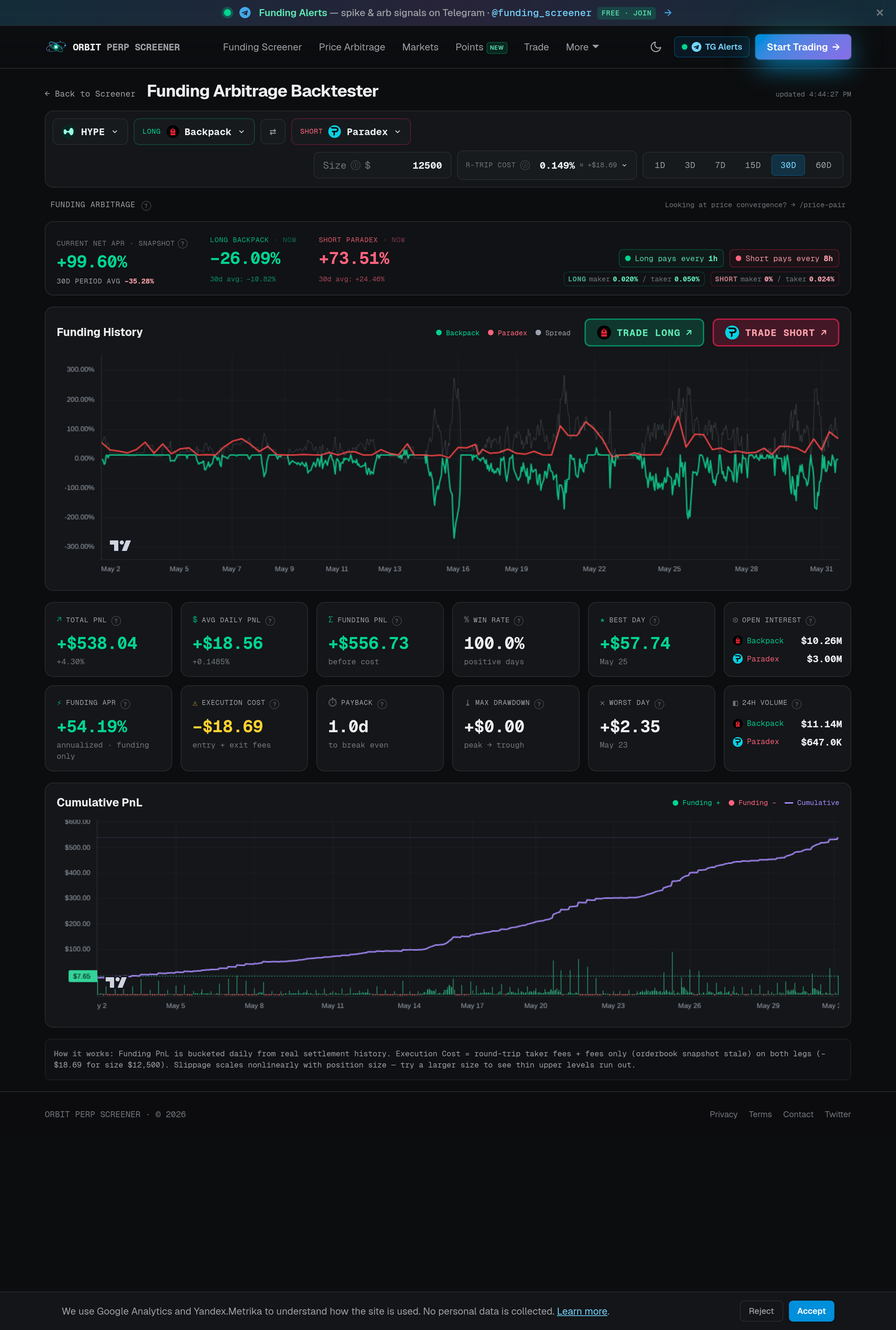Screen dimensions: 896x1330
Task: Open the Funding Screener nav item
Action: 262,47
